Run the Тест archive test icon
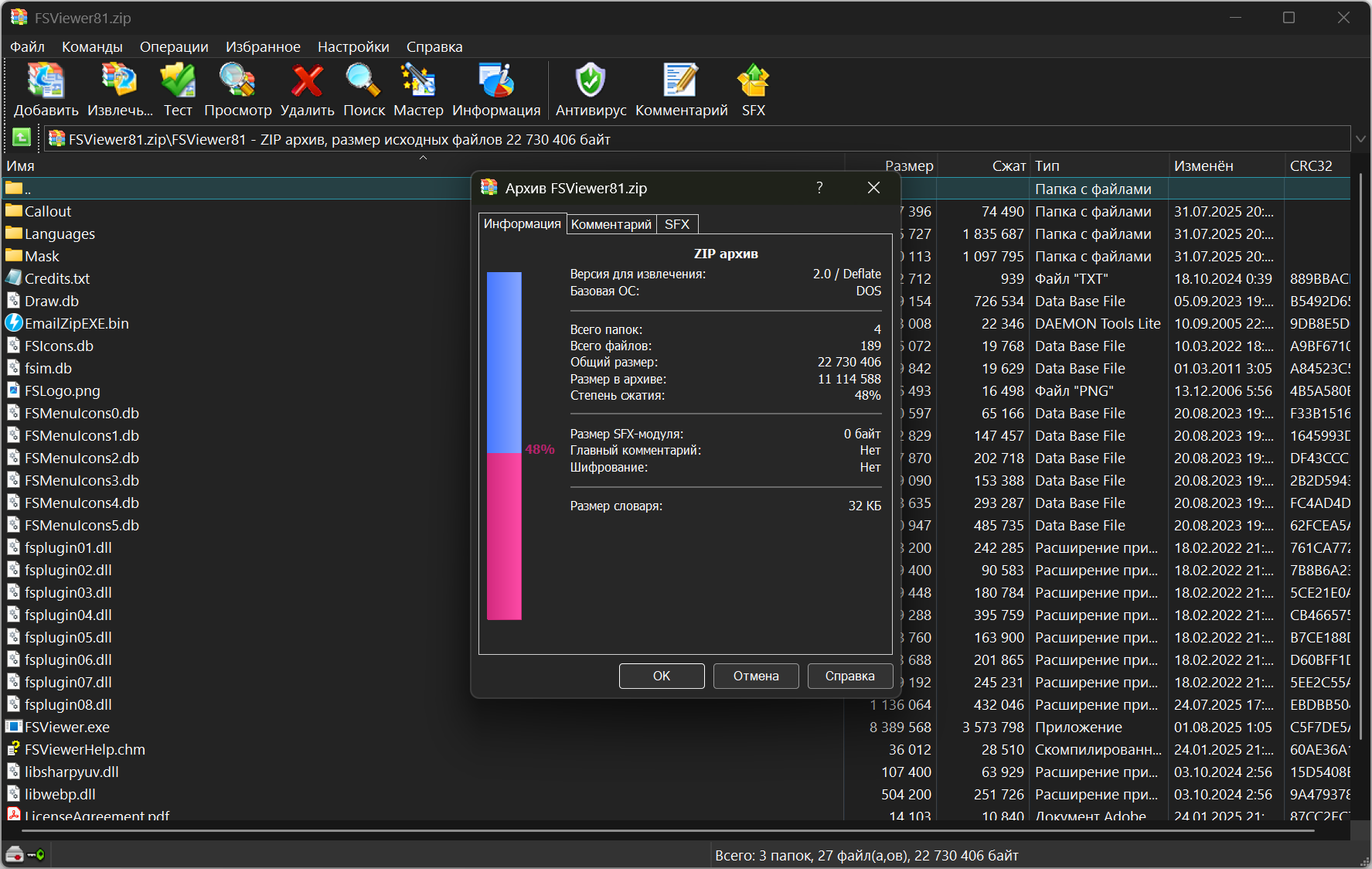 point(178,81)
